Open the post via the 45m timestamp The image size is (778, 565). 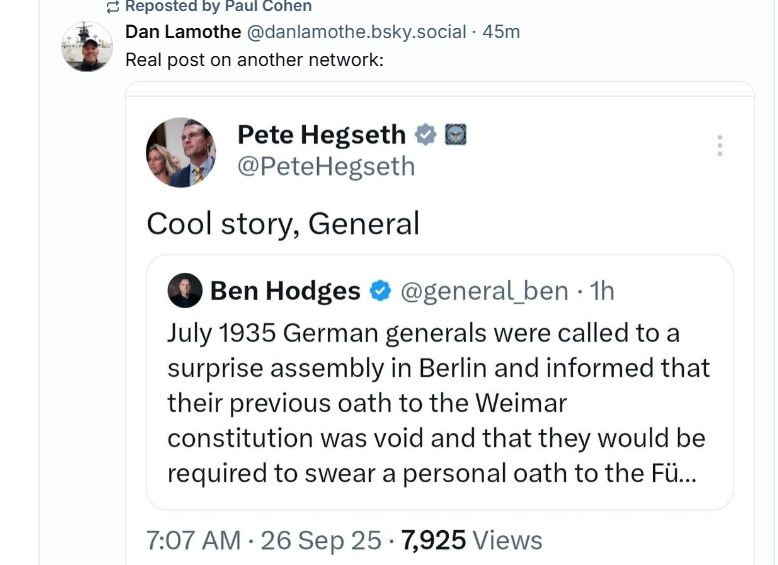pos(501,31)
